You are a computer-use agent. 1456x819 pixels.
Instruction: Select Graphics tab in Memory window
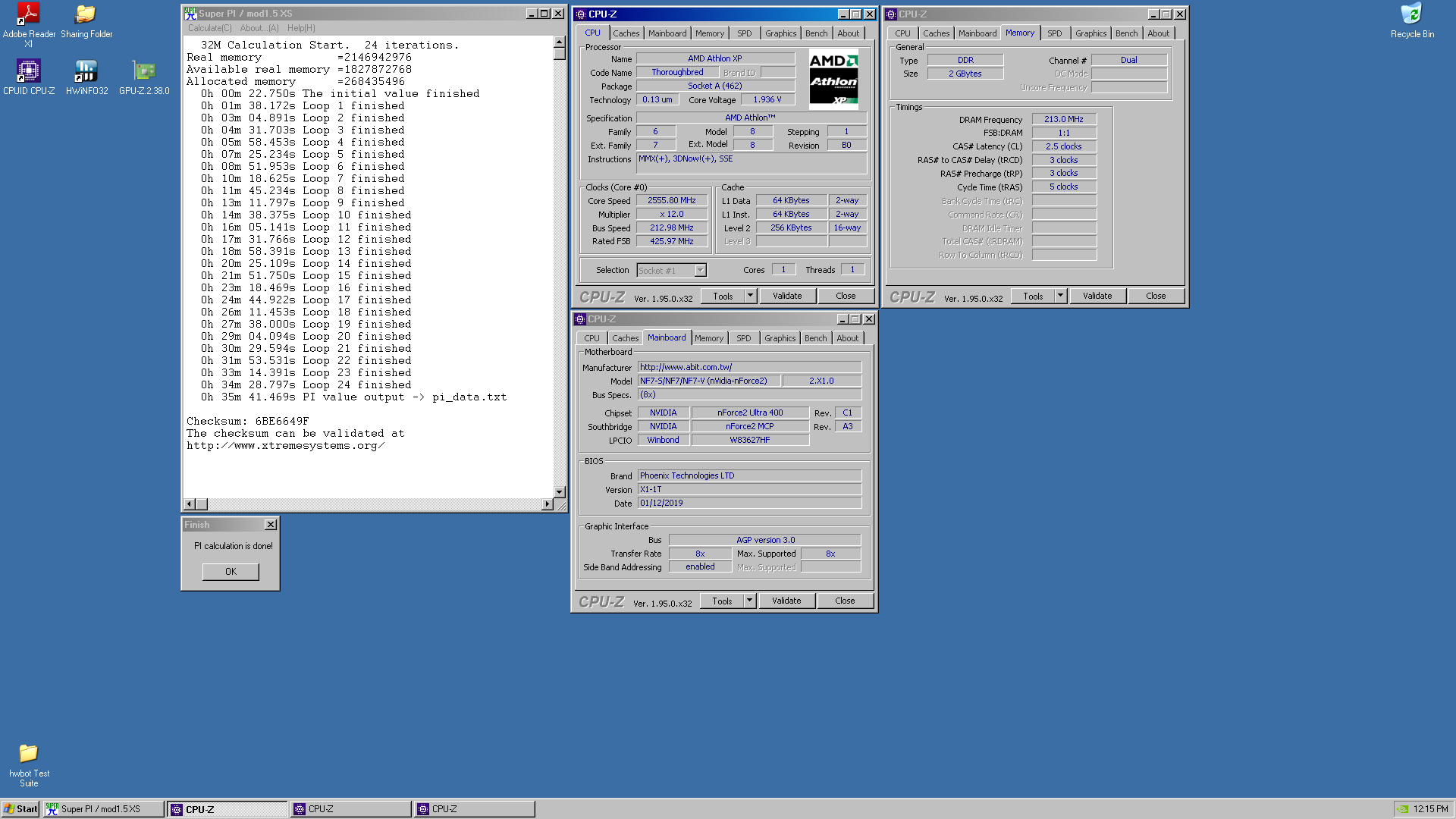tap(1090, 33)
